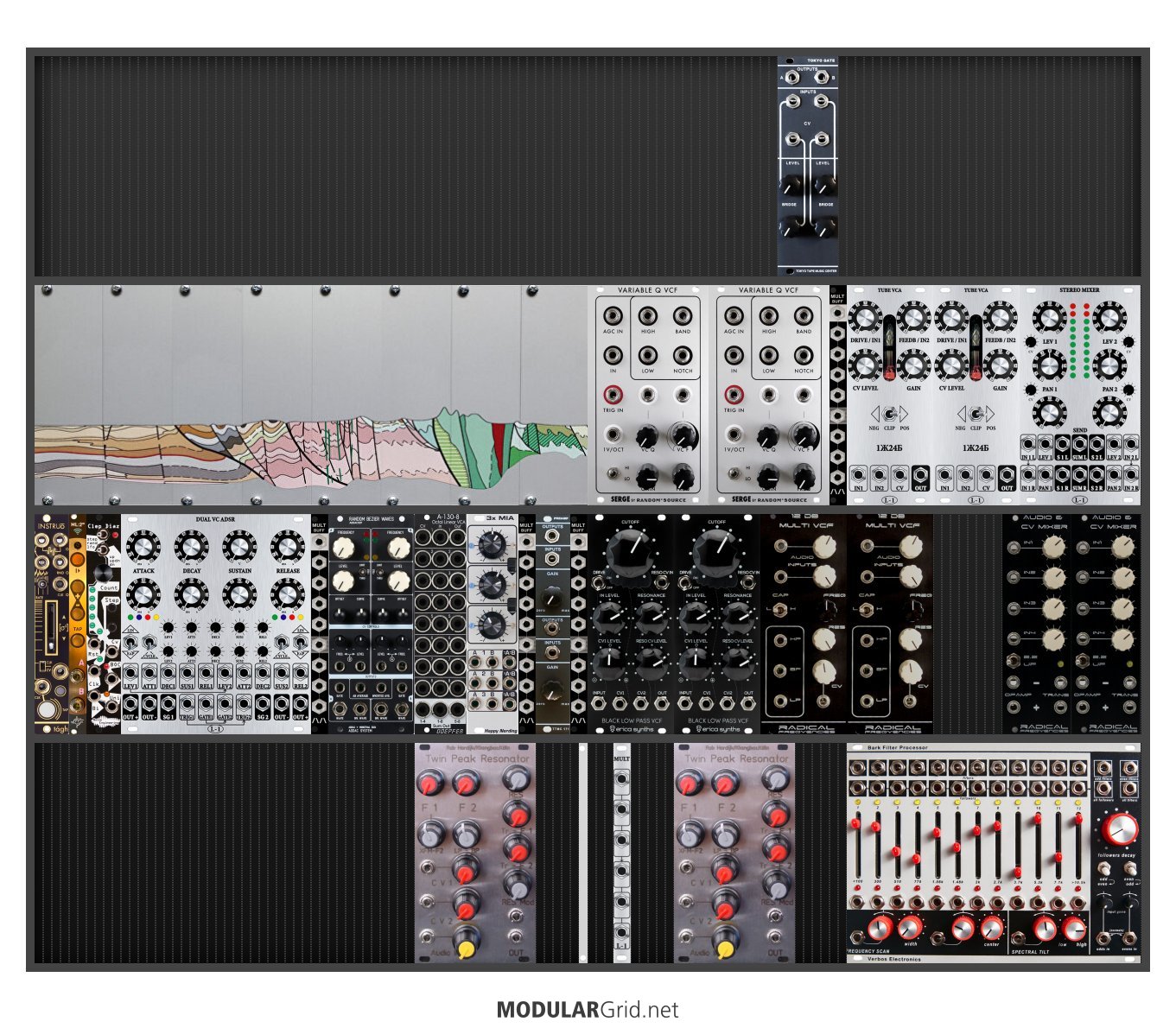Adjust the upper Release knob on Dual VC ADSR
The height and width of the screenshot is (1028, 1176).
point(287,547)
